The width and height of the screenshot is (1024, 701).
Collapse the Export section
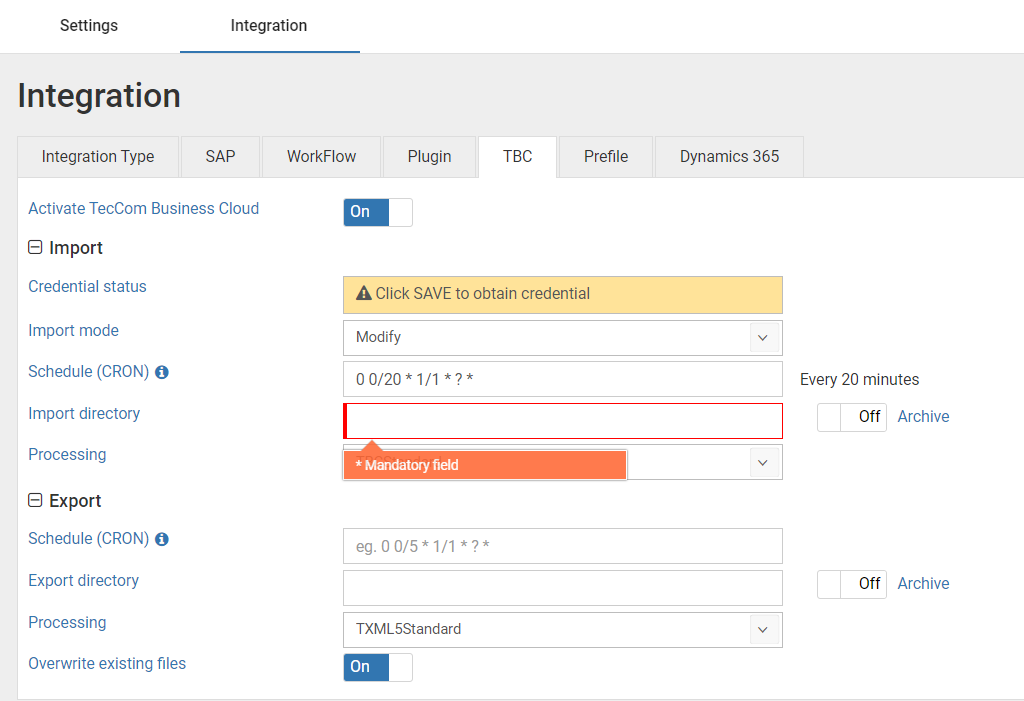click(x=35, y=500)
